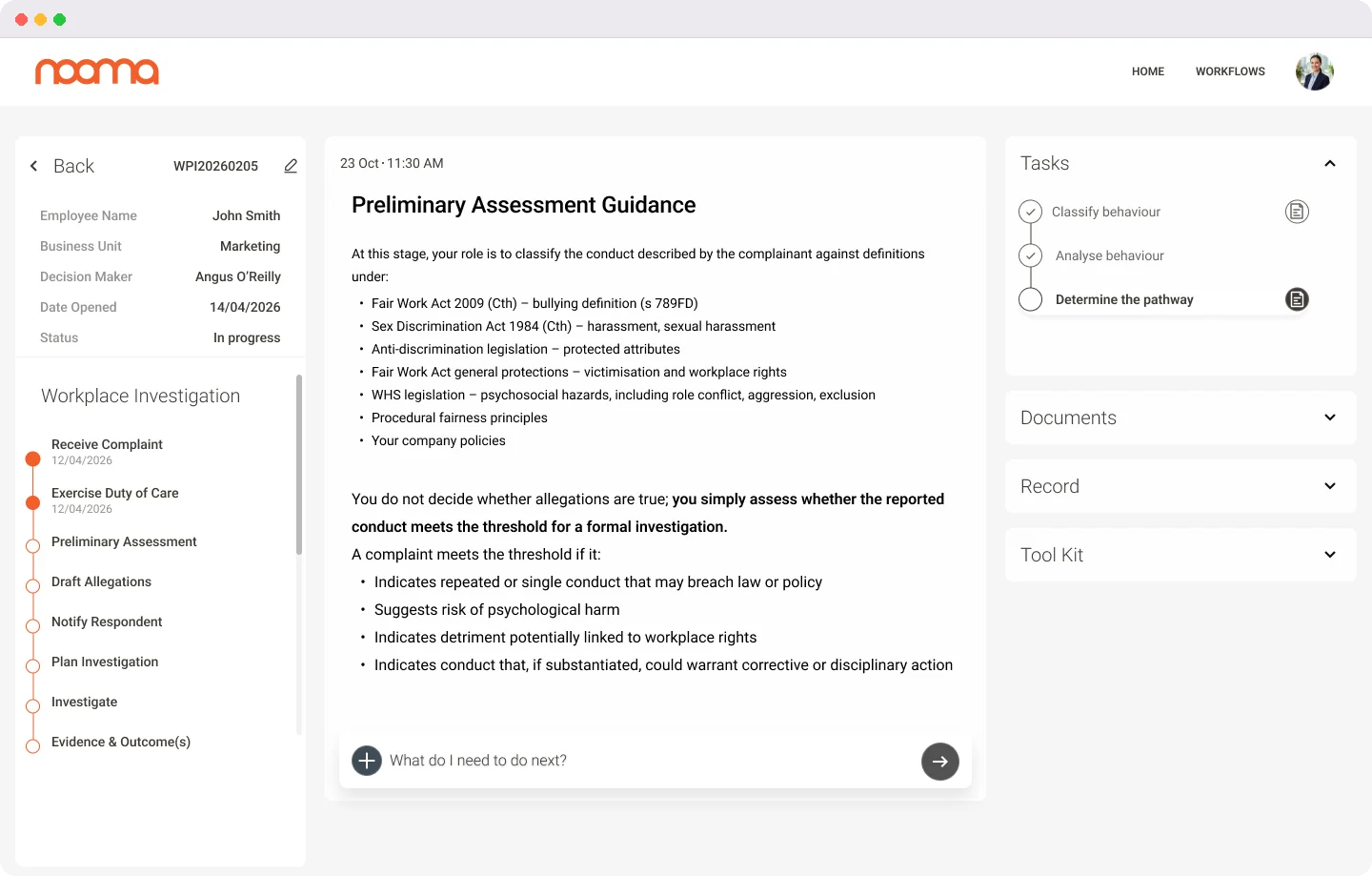The image size is (1372, 876).
Task: Click the Notify Respondent timeline circle
Action: [x=32, y=625]
